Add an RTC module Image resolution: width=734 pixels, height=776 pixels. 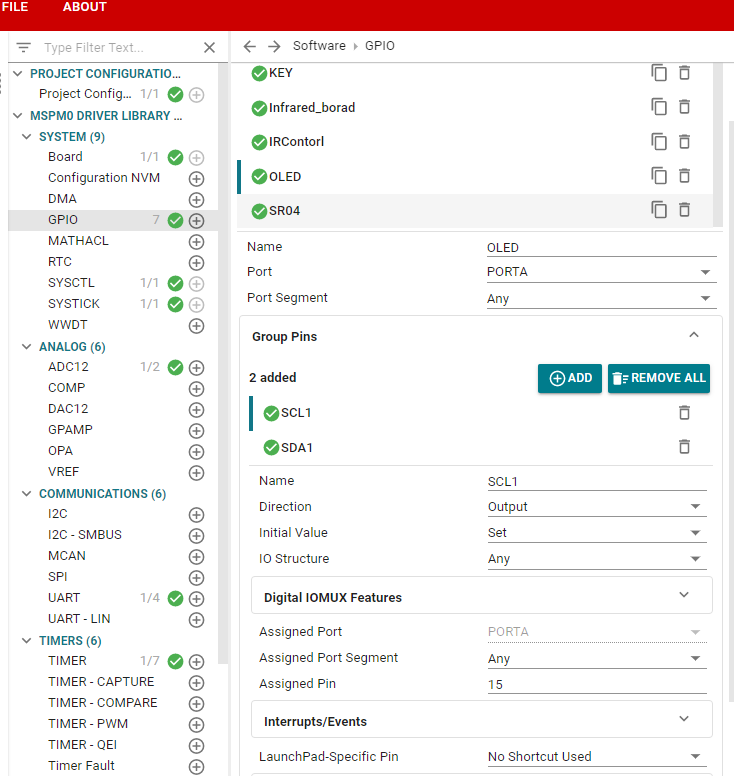click(196, 262)
